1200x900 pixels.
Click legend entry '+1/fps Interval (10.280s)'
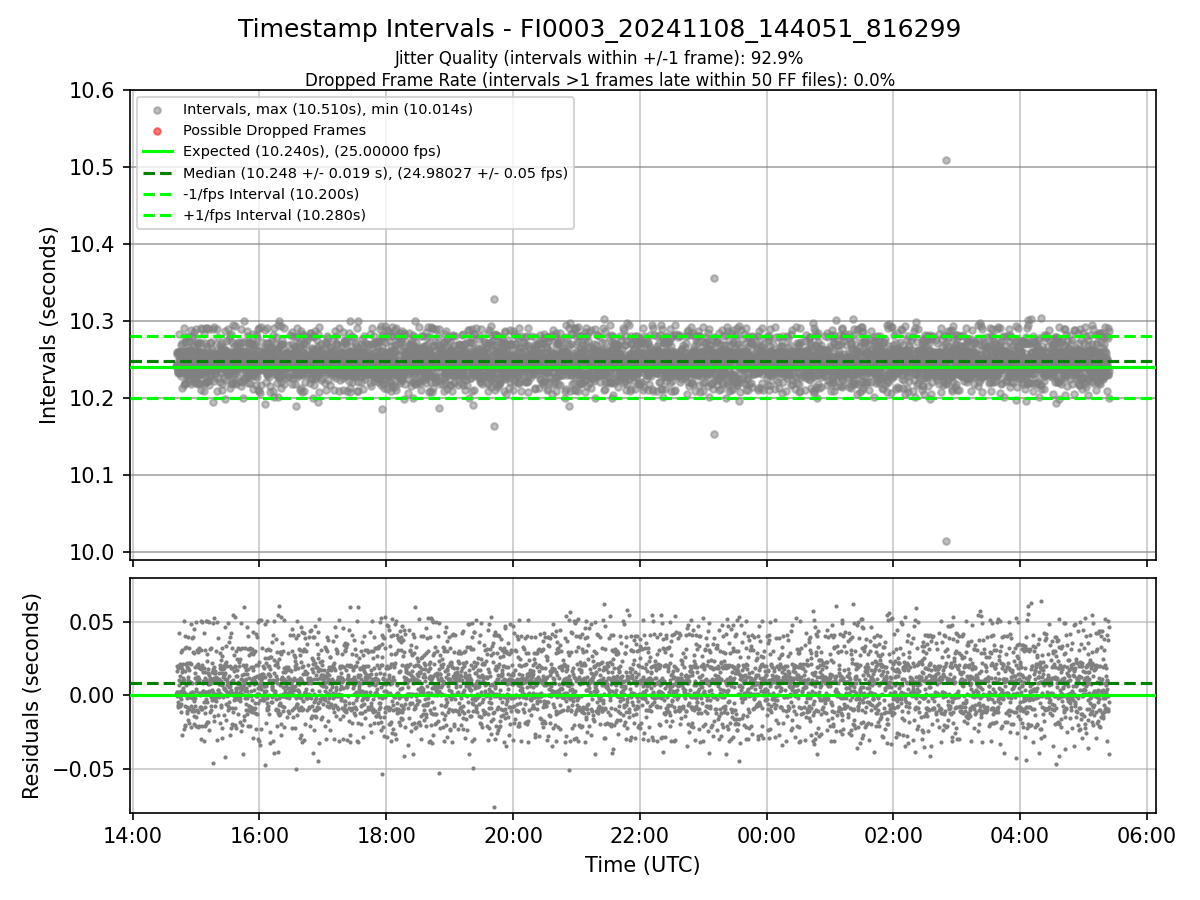274,215
